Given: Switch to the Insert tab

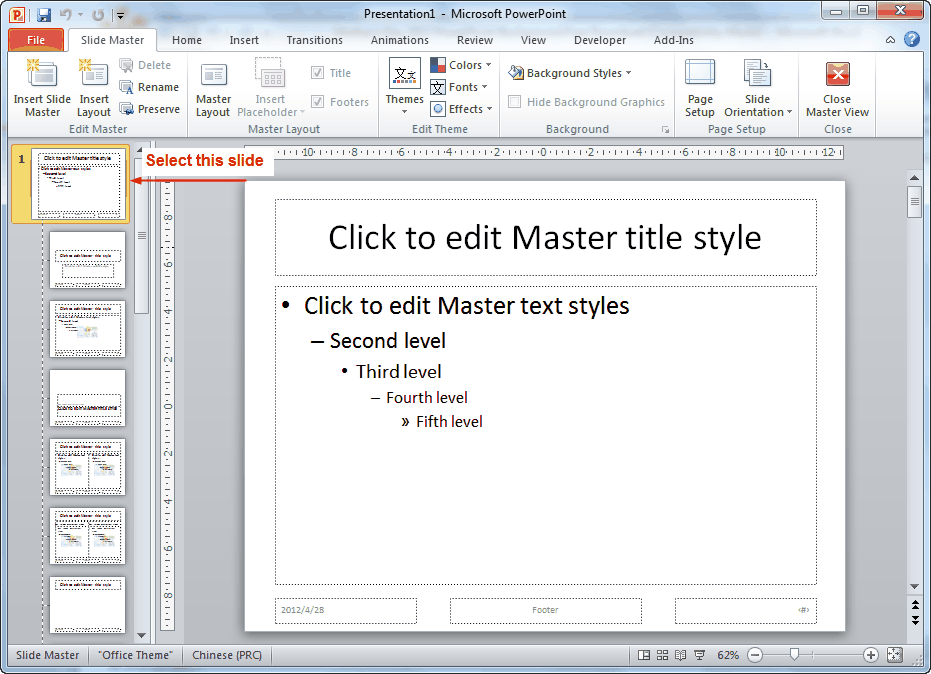Looking at the screenshot, I should coord(244,40).
